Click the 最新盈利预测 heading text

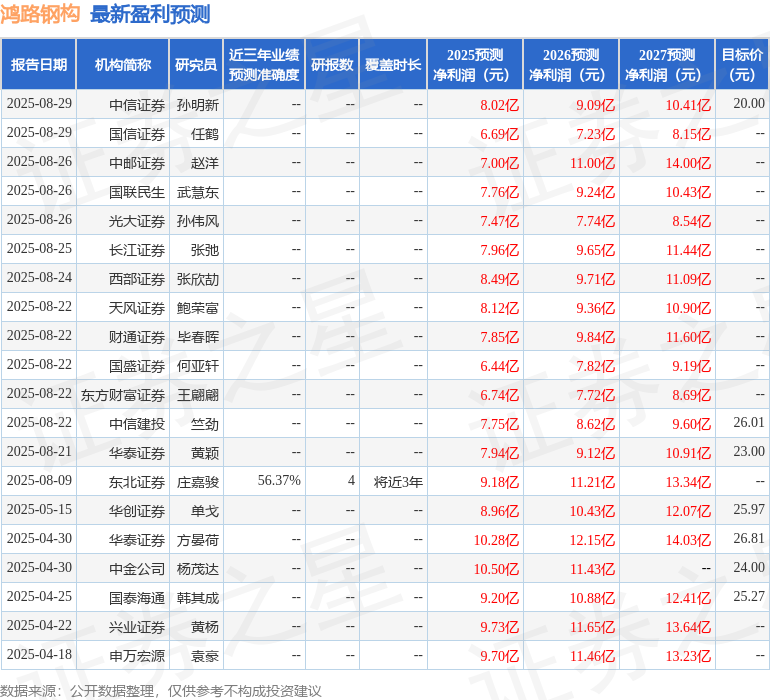click(x=150, y=14)
